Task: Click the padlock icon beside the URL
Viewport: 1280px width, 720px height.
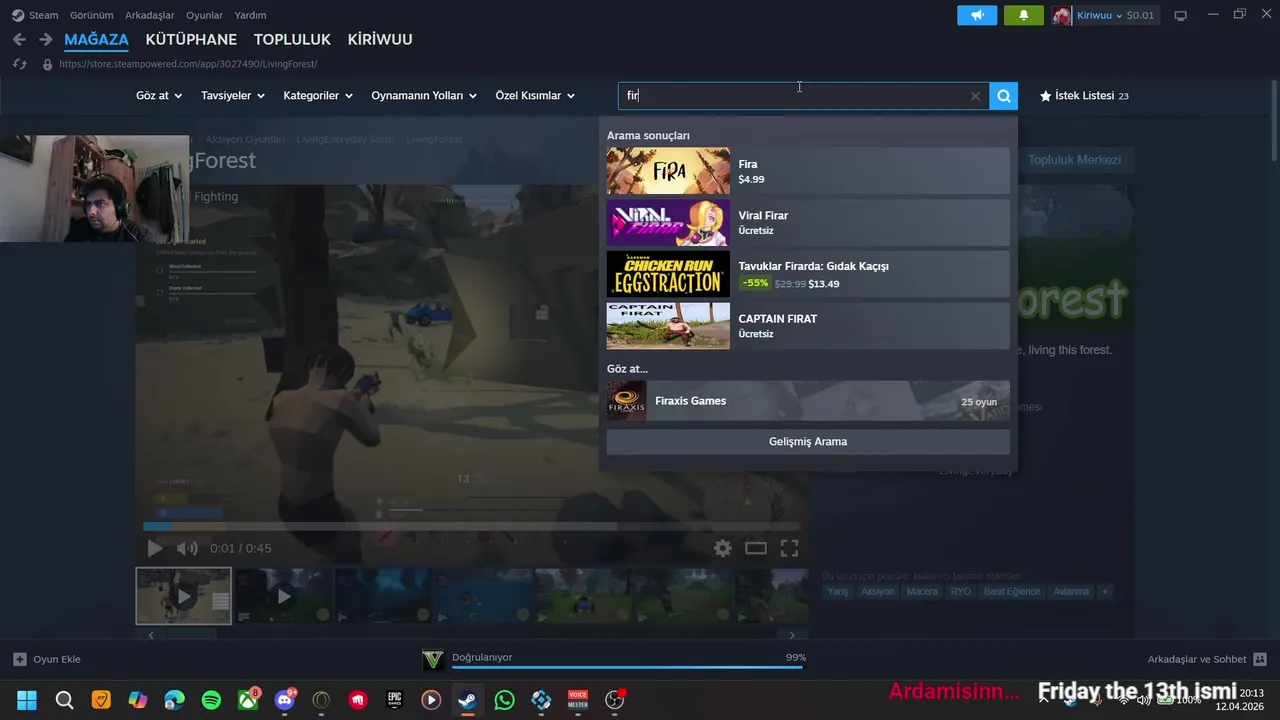Action: [47, 64]
